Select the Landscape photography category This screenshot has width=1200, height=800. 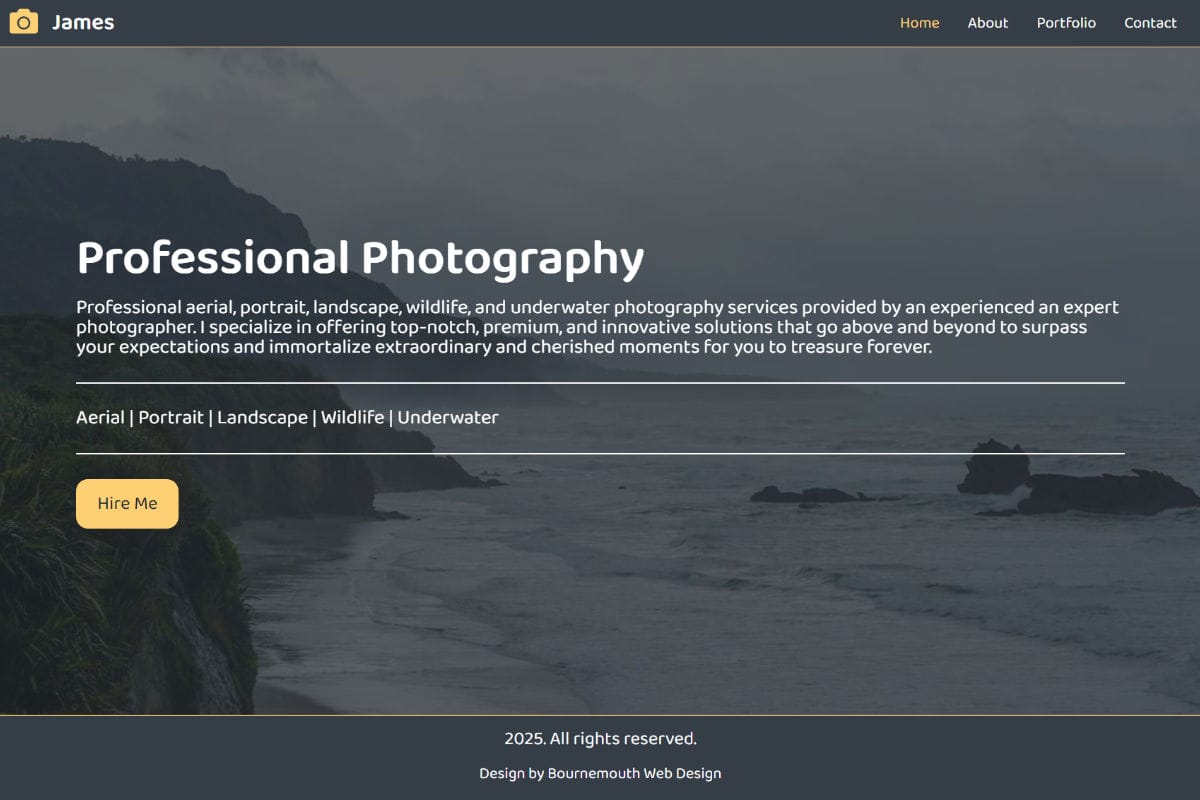262,417
